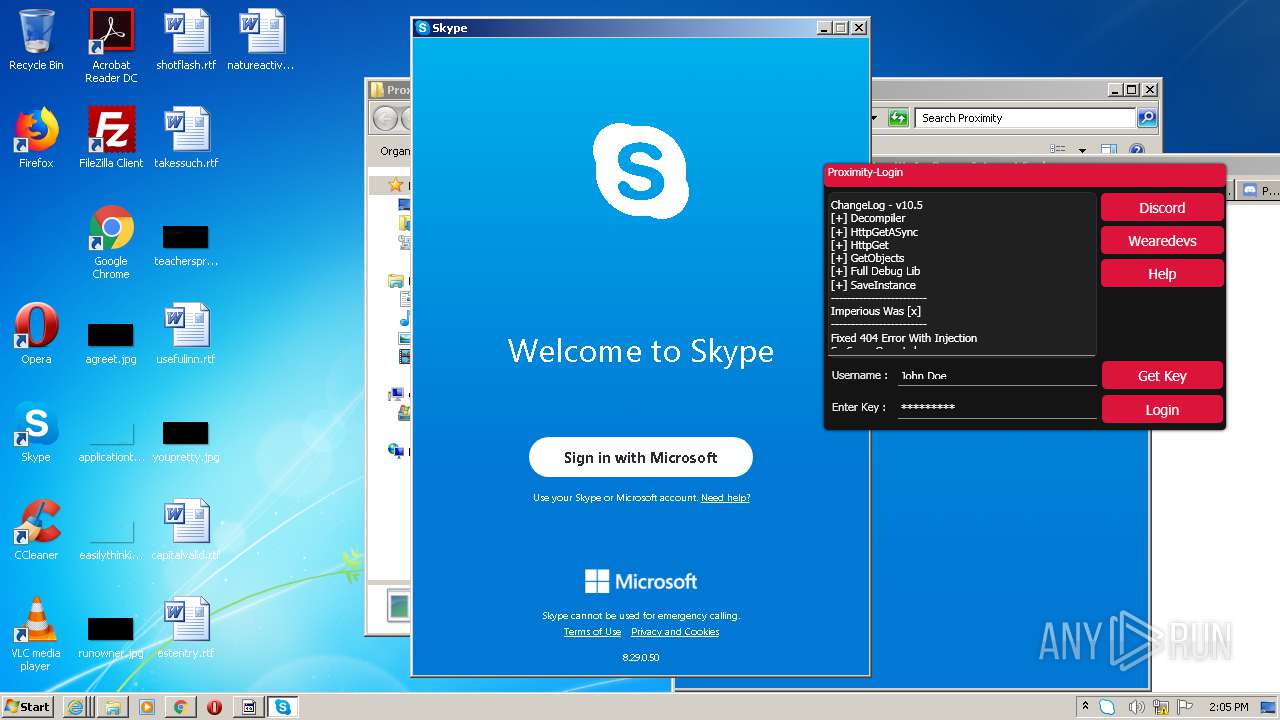Click the Chrome taskbar icon
The height and width of the screenshot is (720, 1280).
[180, 706]
